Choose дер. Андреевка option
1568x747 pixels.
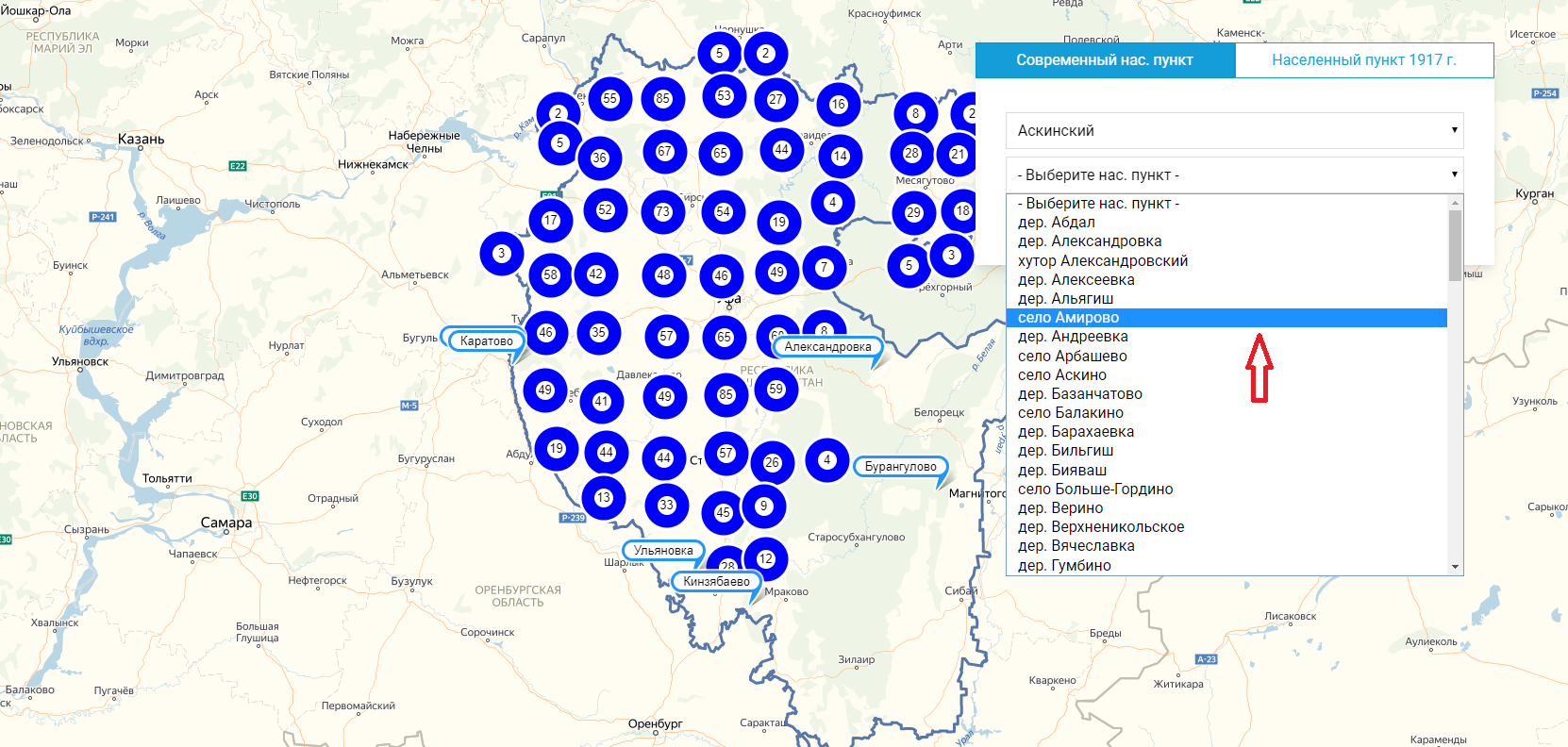pos(1226,337)
